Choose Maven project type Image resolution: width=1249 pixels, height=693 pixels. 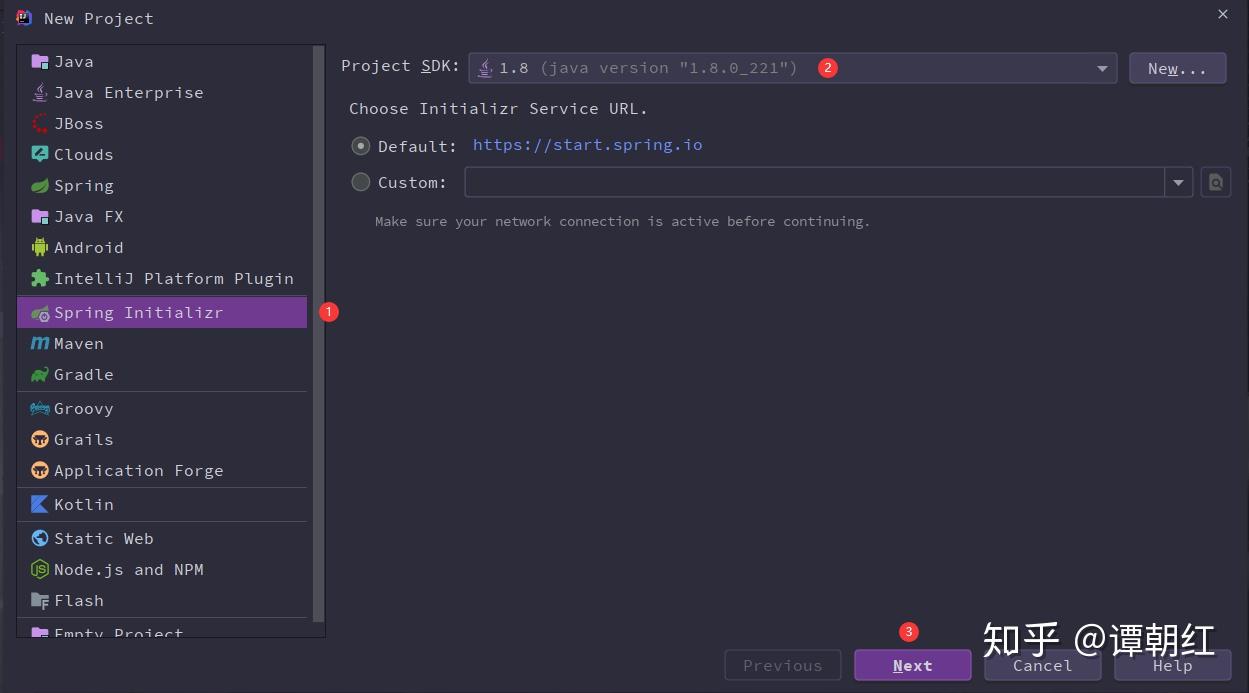coord(162,343)
